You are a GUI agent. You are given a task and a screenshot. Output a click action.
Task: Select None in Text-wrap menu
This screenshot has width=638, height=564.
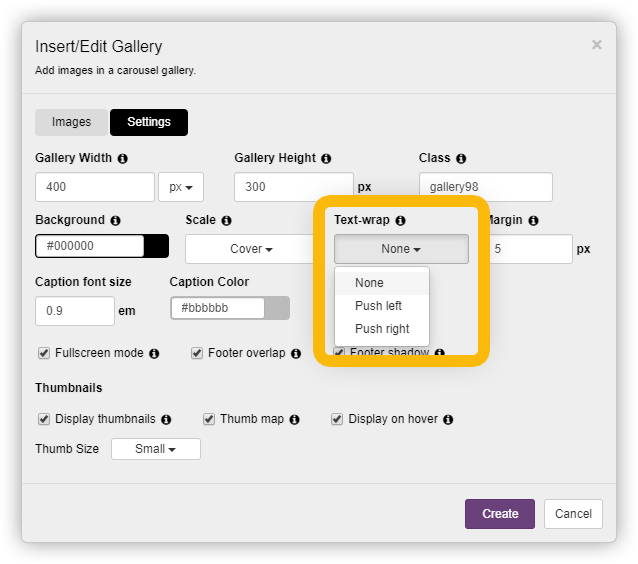[382, 283]
